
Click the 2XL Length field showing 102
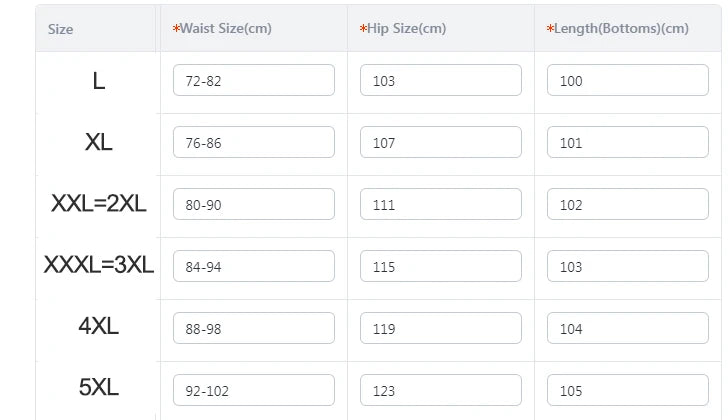pyautogui.click(x=627, y=205)
